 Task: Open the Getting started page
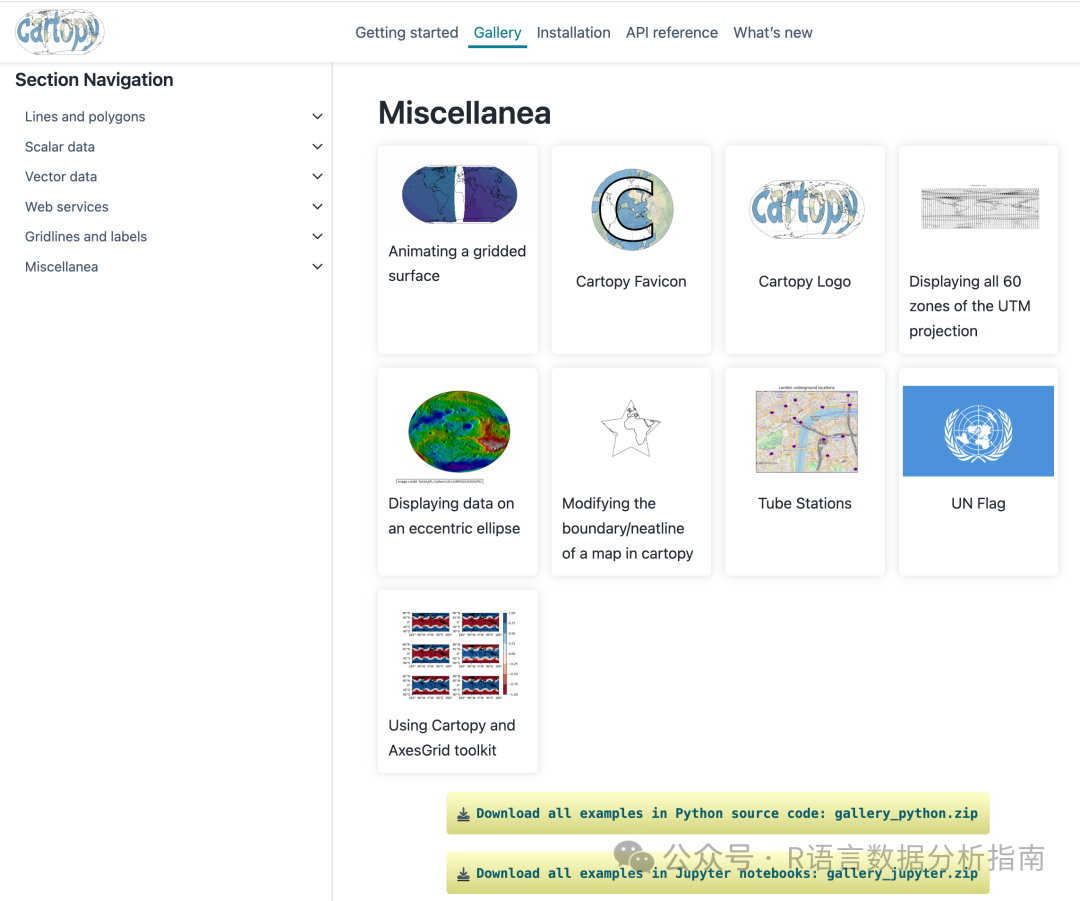(406, 32)
